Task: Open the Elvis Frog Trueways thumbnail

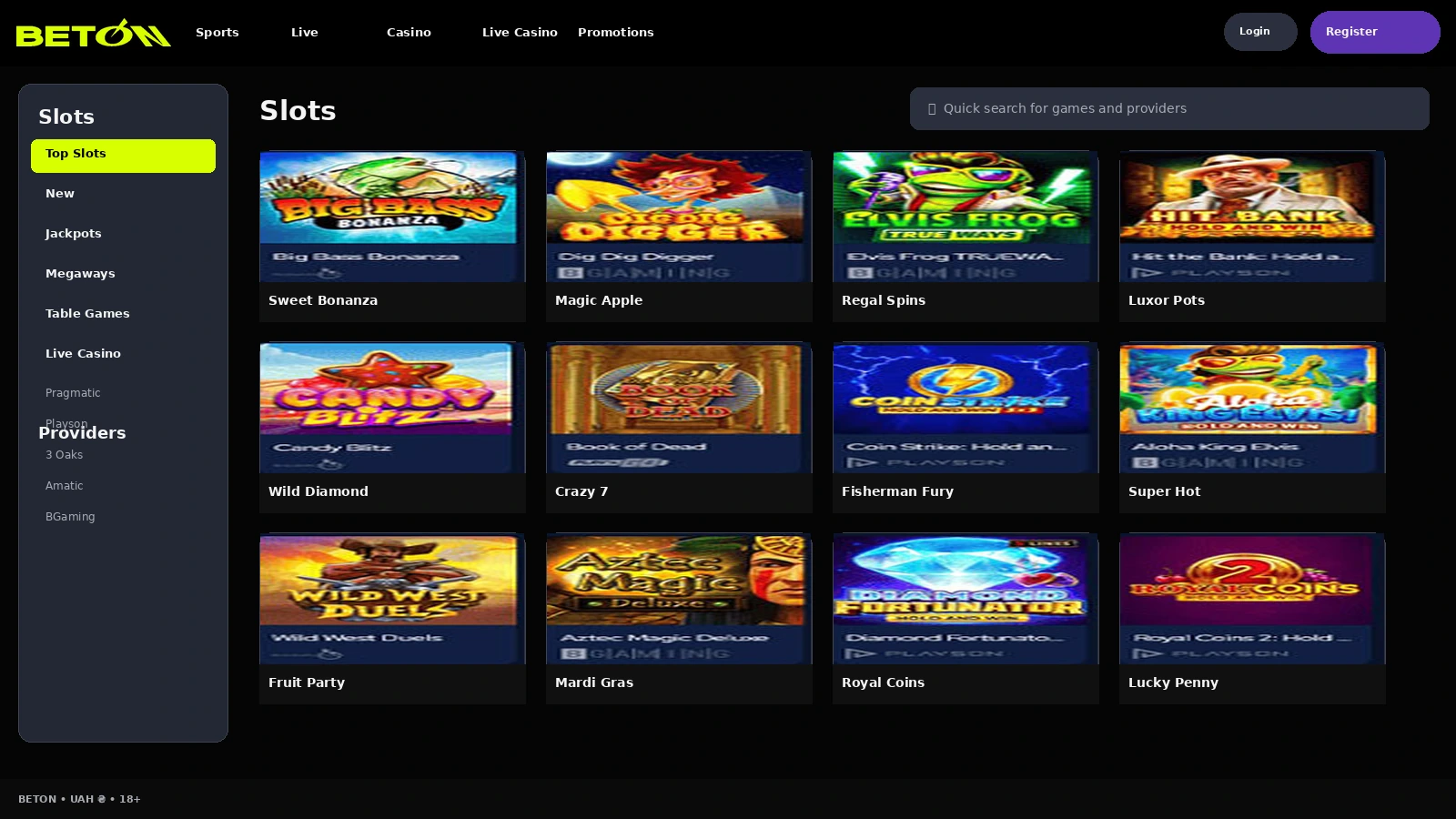Action: 966,217
